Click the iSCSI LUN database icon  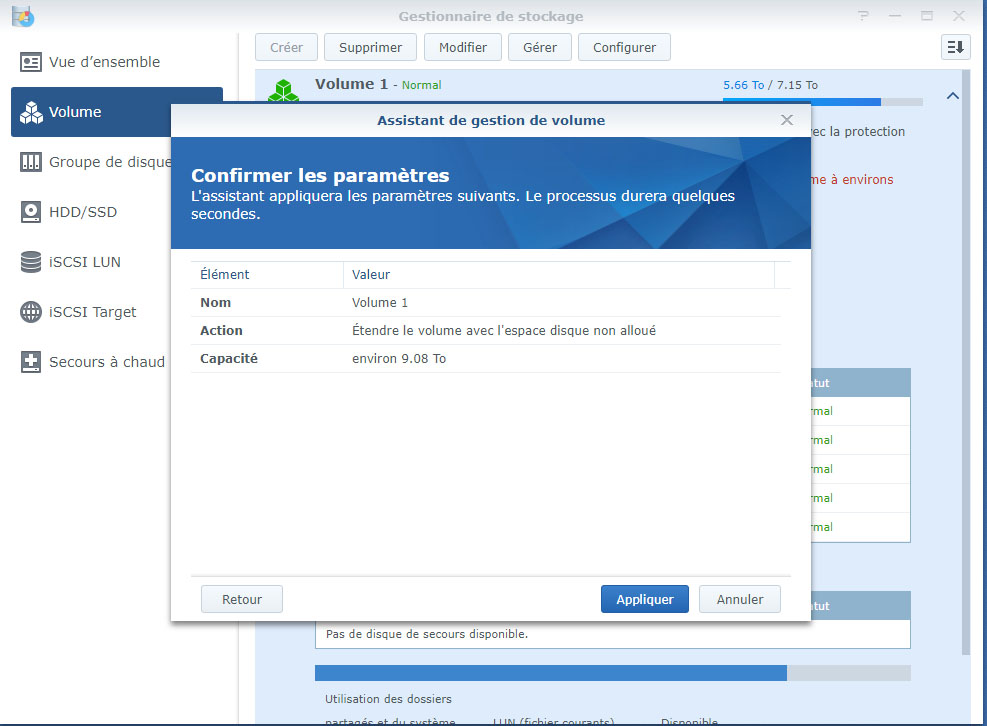[x=31, y=262]
